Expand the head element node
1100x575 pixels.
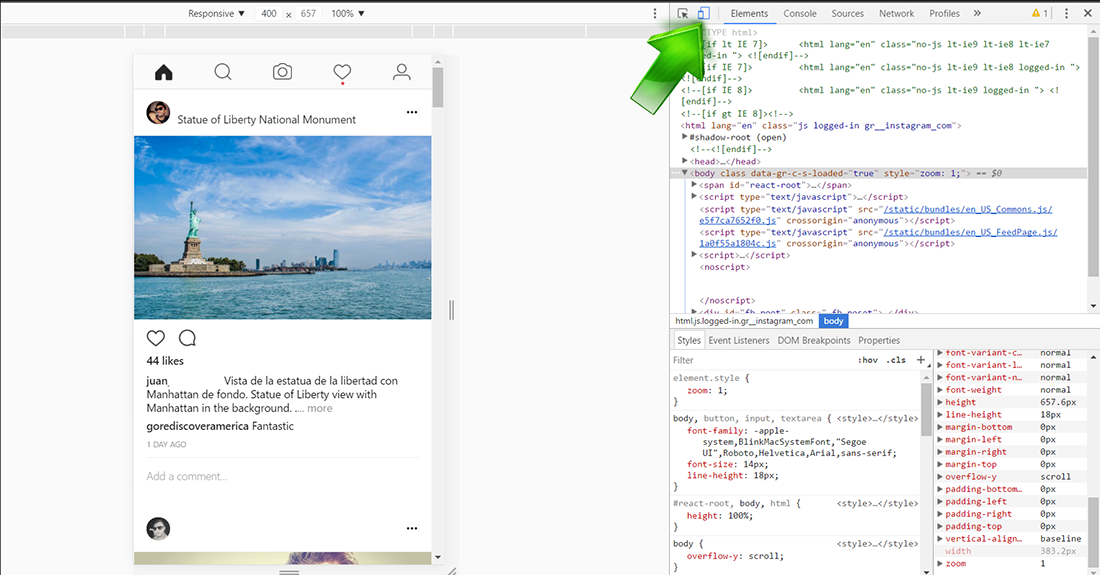point(685,161)
